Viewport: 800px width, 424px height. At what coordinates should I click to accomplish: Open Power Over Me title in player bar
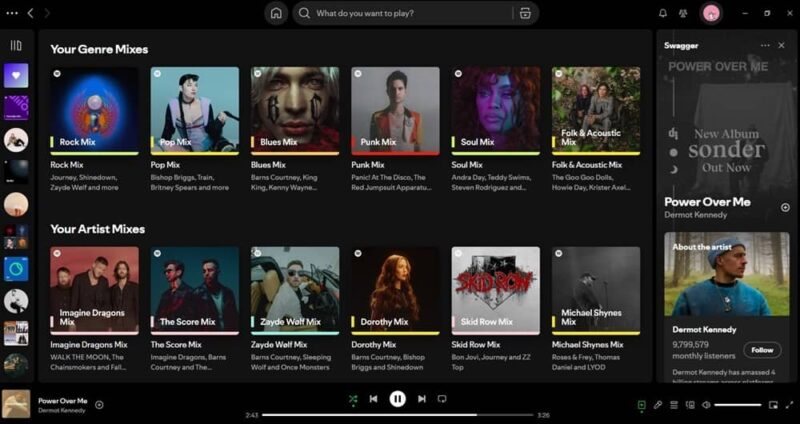63,401
